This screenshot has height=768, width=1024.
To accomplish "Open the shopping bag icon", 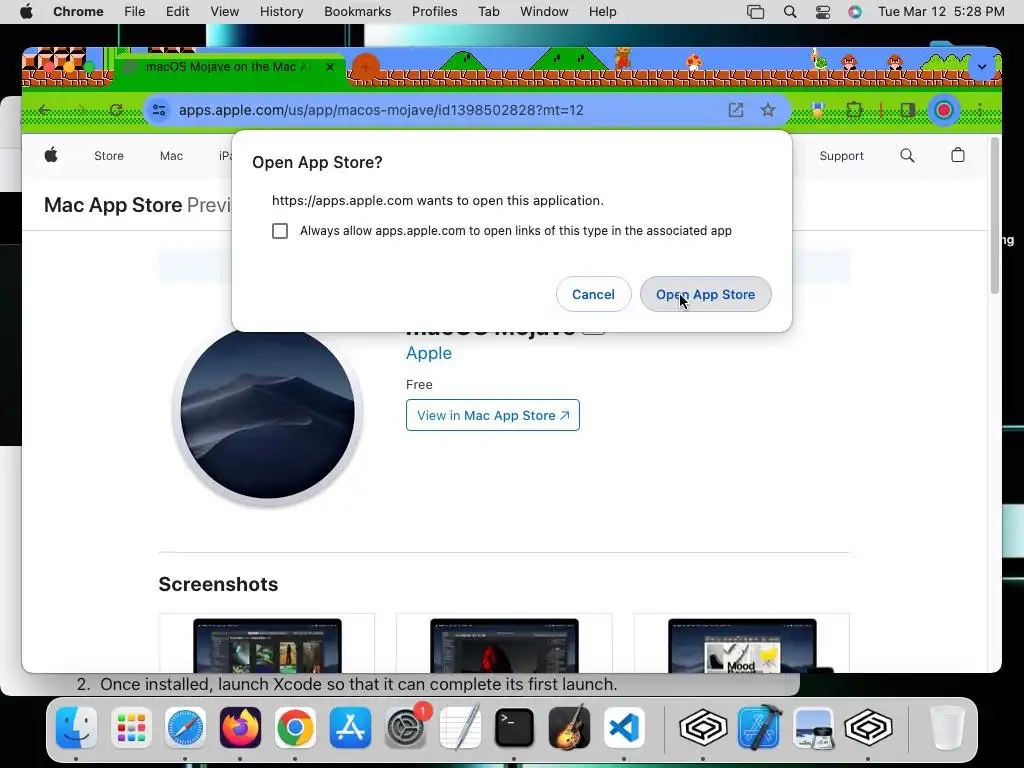I will click(957, 155).
